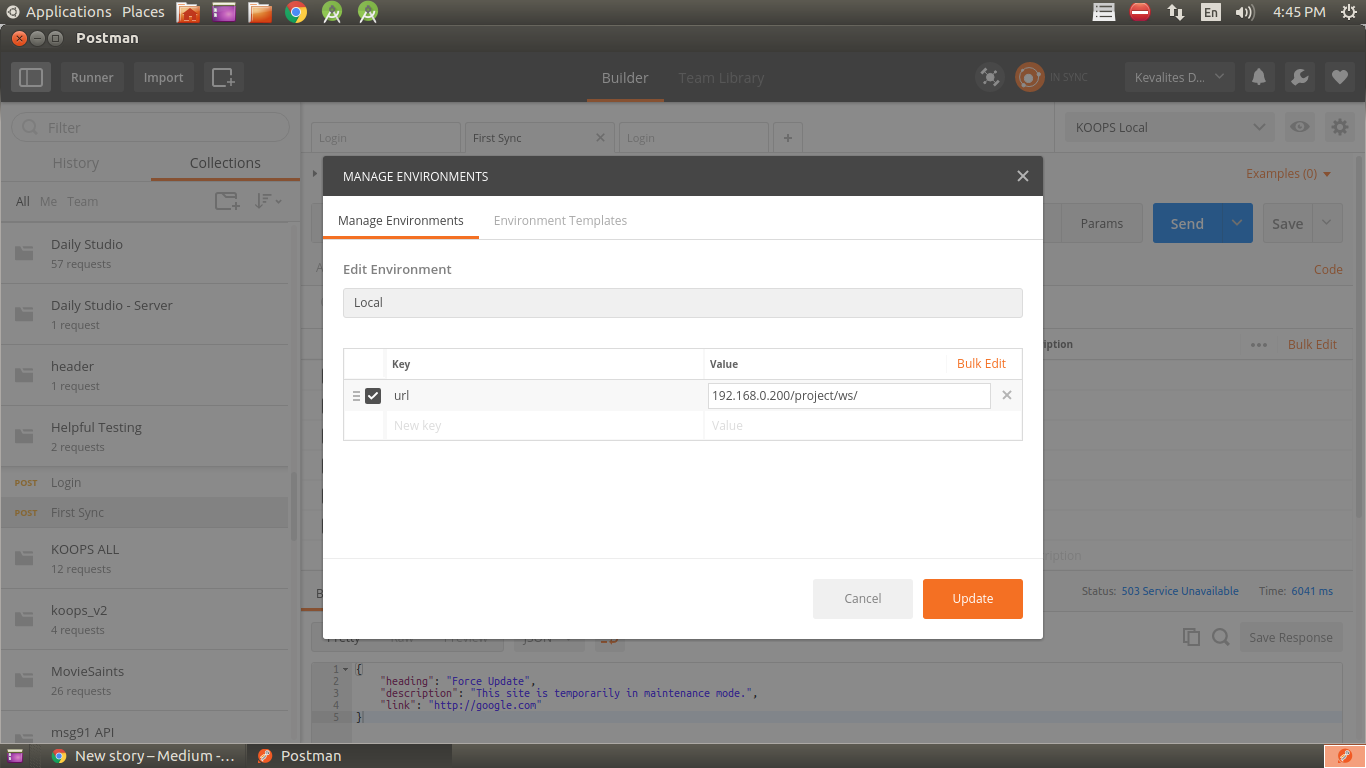
Task: Open environment quick look eye icon
Action: pos(1300,127)
